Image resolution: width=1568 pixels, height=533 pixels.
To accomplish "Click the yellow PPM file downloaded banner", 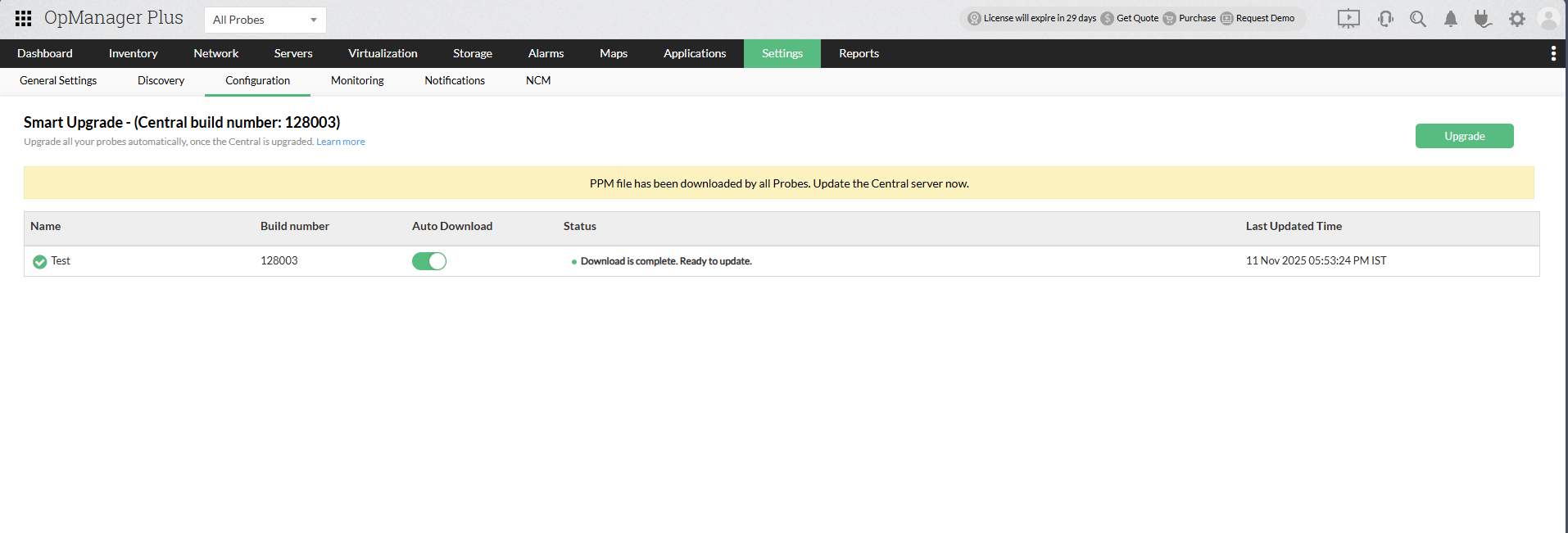I will pyautogui.click(x=779, y=183).
